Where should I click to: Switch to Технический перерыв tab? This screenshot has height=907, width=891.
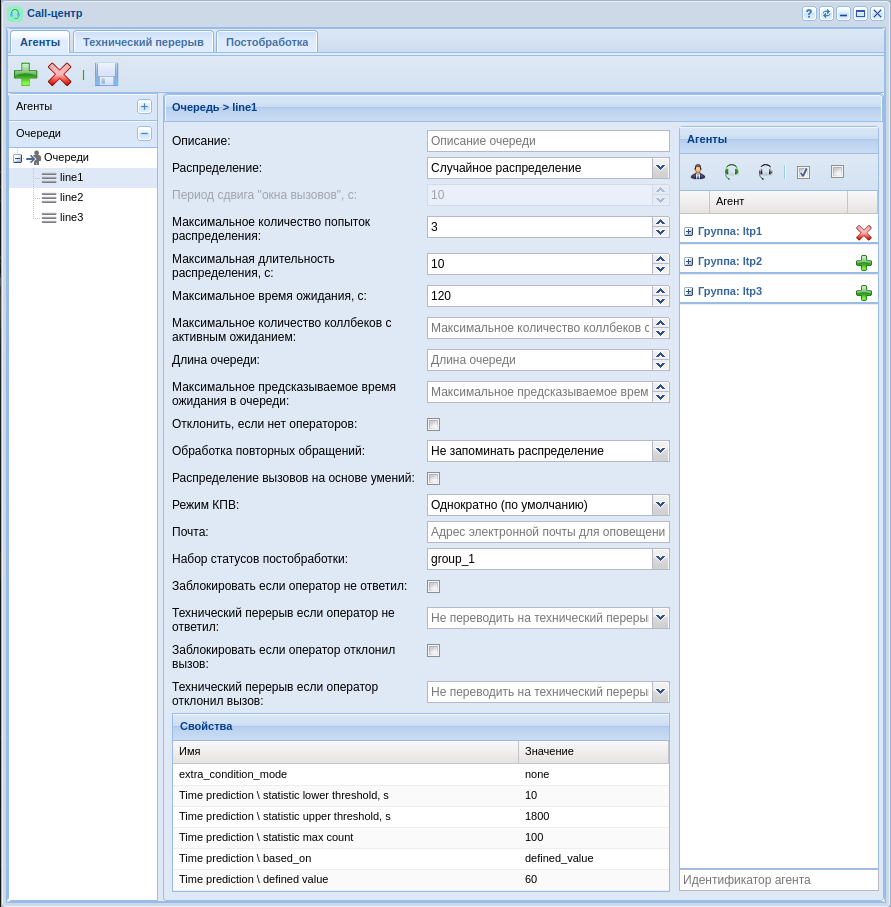pyautogui.click(x=143, y=42)
